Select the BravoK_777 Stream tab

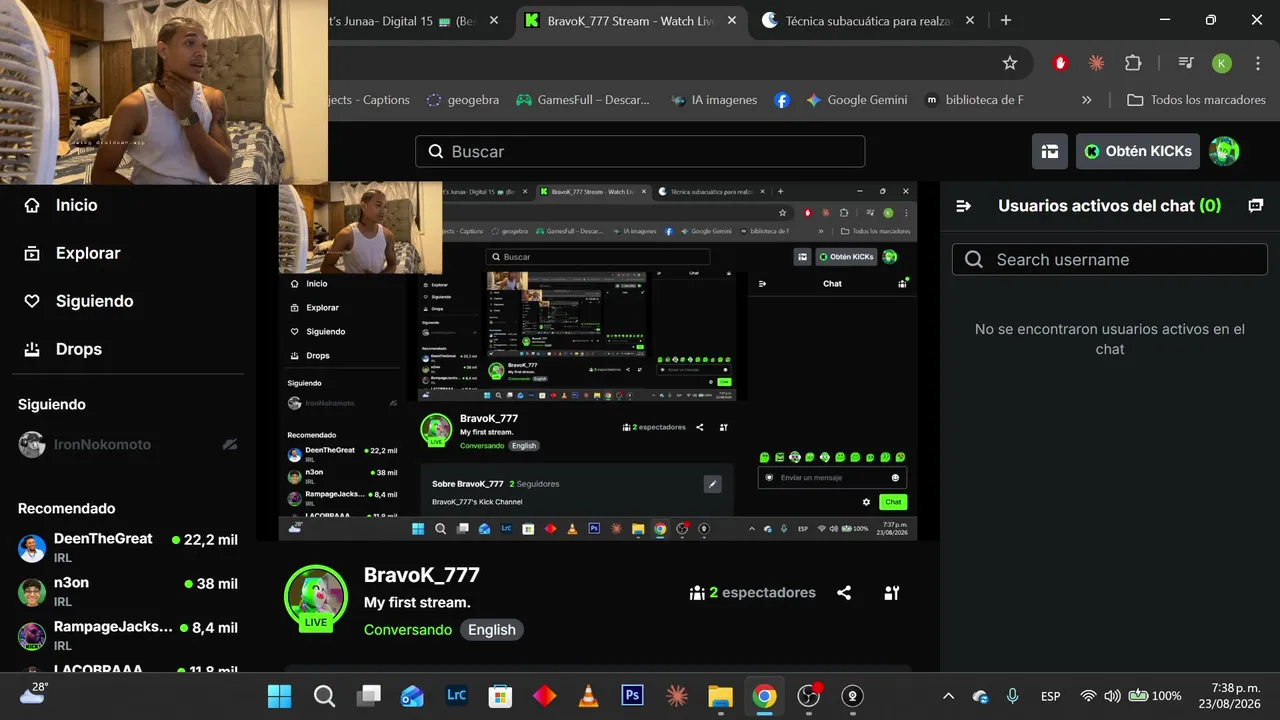pos(630,21)
